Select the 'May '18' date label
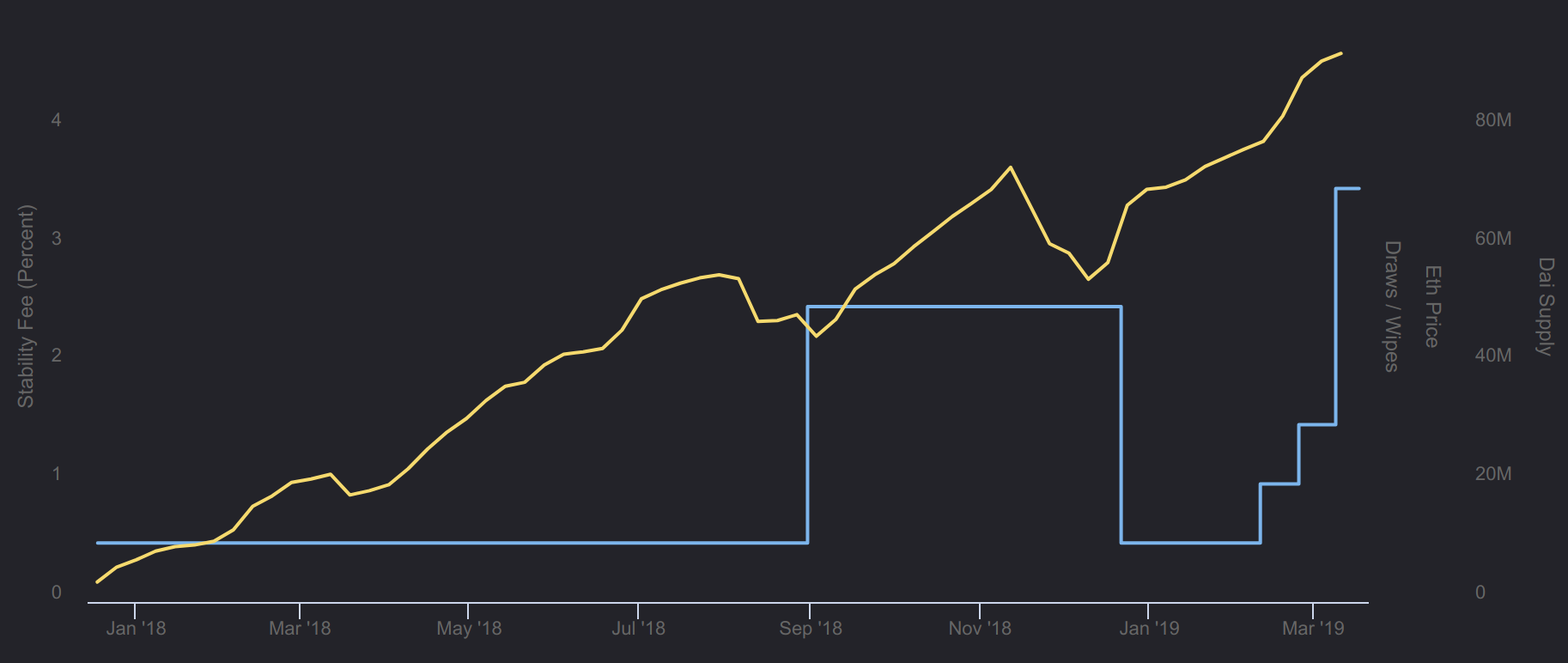Image resolution: width=1568 pixels, height=663 pixels. 469,629
